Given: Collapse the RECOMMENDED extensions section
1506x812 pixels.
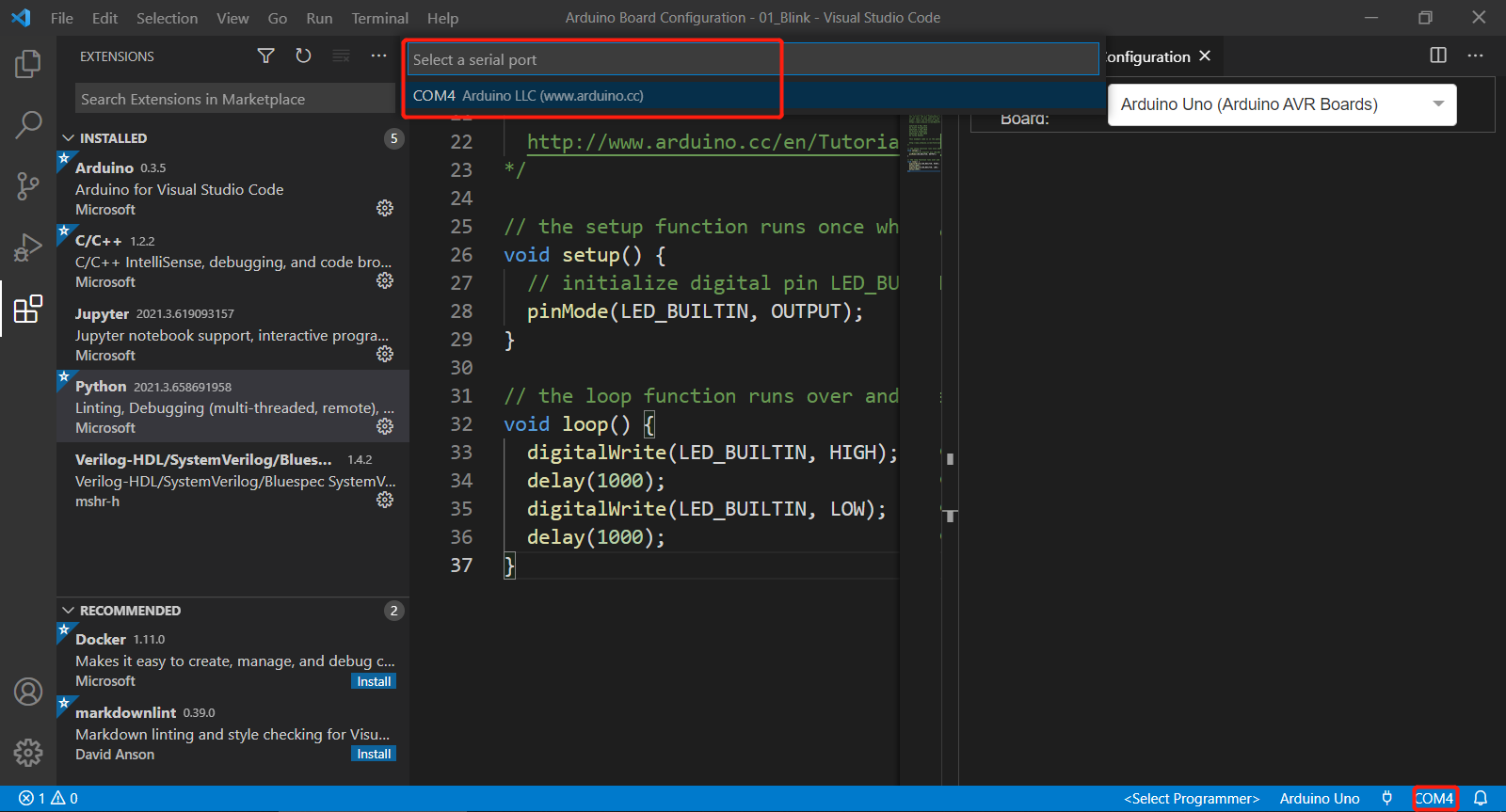Looking at the screenshot, I should tap(68, 611).
